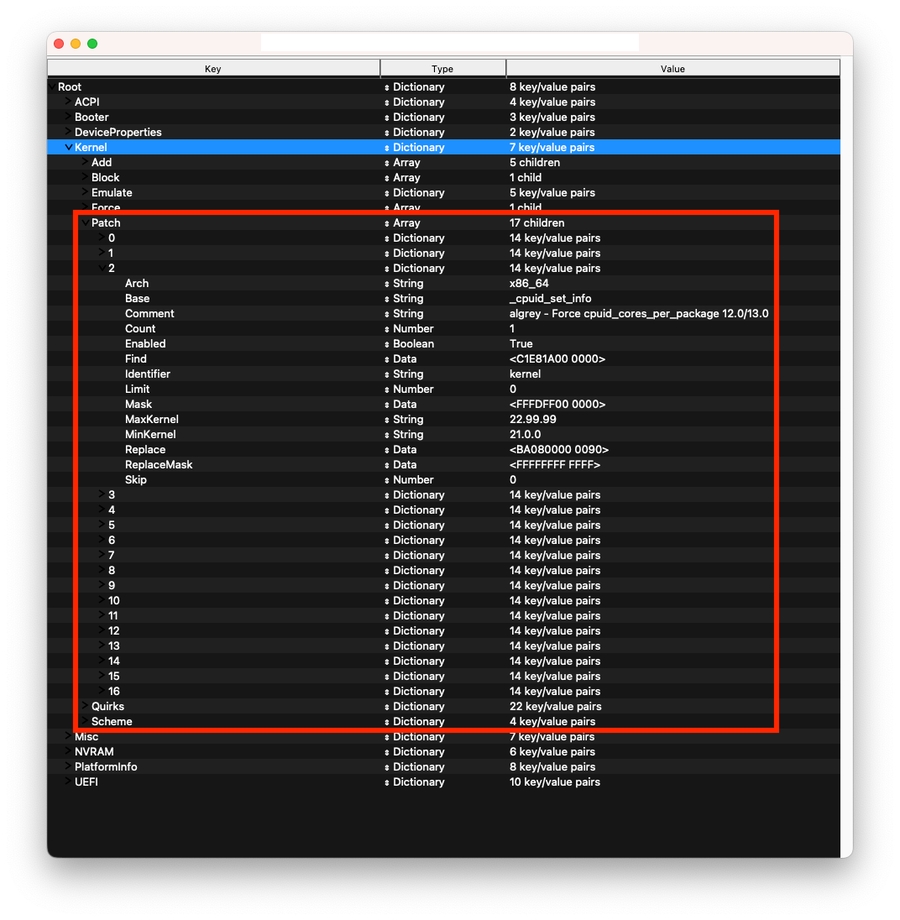900x920 pixels.
Task: Open type selector for the Comment row
Action: [387, 314]
